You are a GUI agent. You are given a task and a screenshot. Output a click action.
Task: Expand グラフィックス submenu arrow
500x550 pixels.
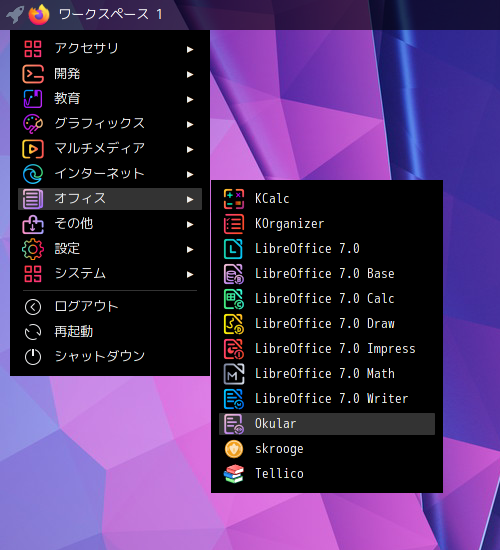coord(190,125)
